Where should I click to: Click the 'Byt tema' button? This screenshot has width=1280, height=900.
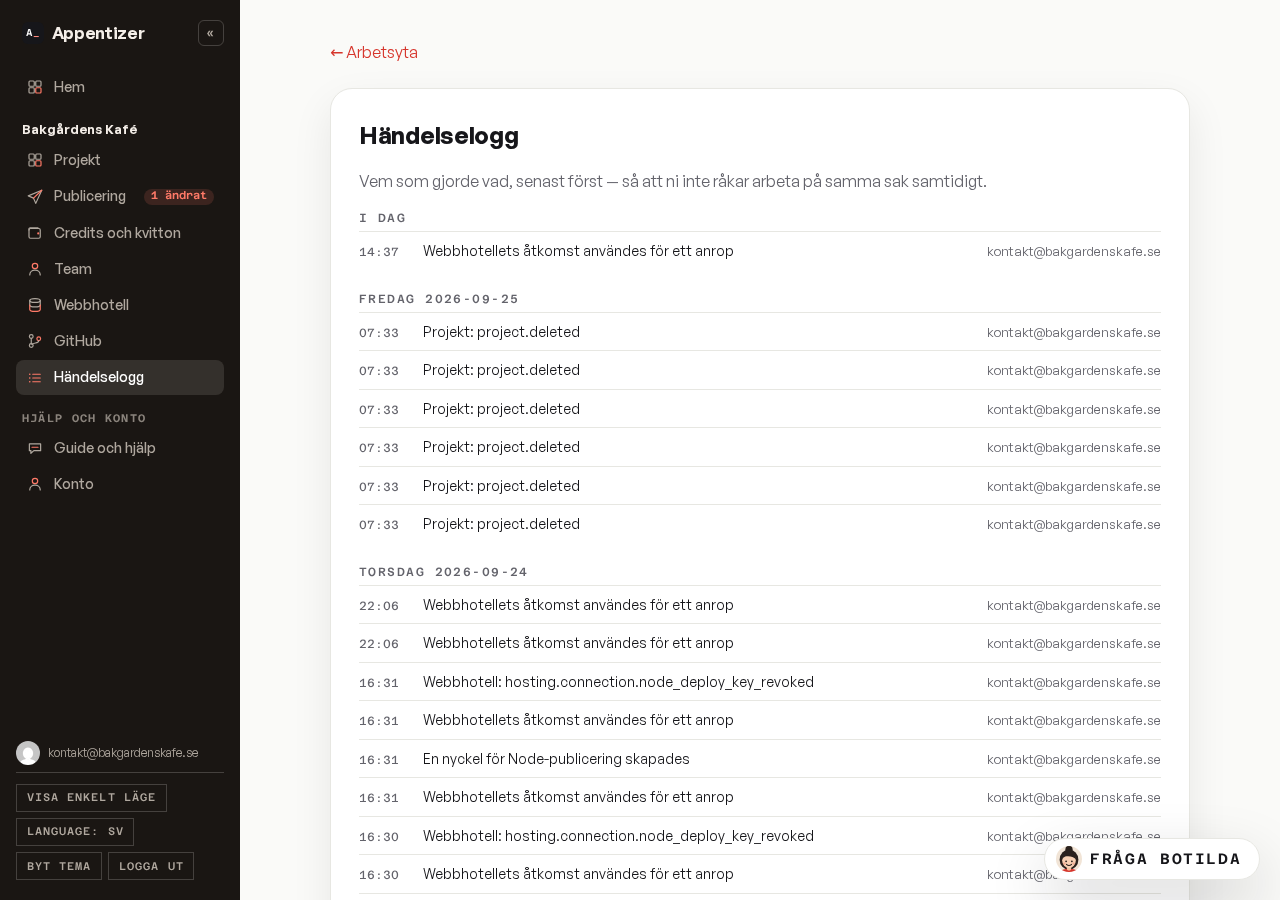[x=59, y=866]
